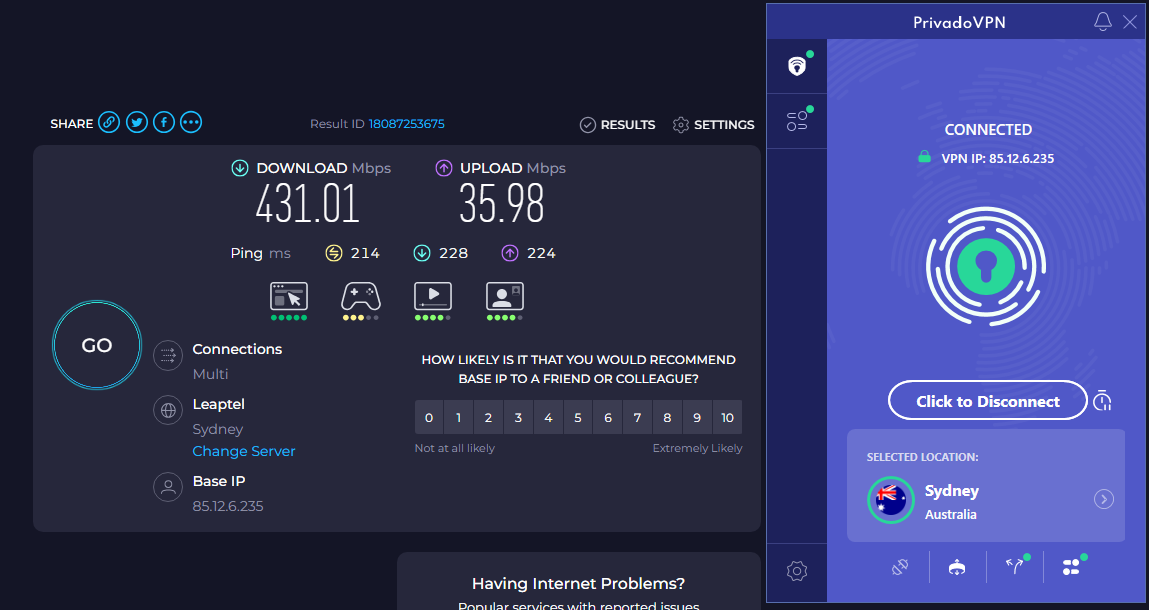This screenshot has height=610, width=1149.
Task: Click the green keyhole connection emblem
Action: [986, 266]
